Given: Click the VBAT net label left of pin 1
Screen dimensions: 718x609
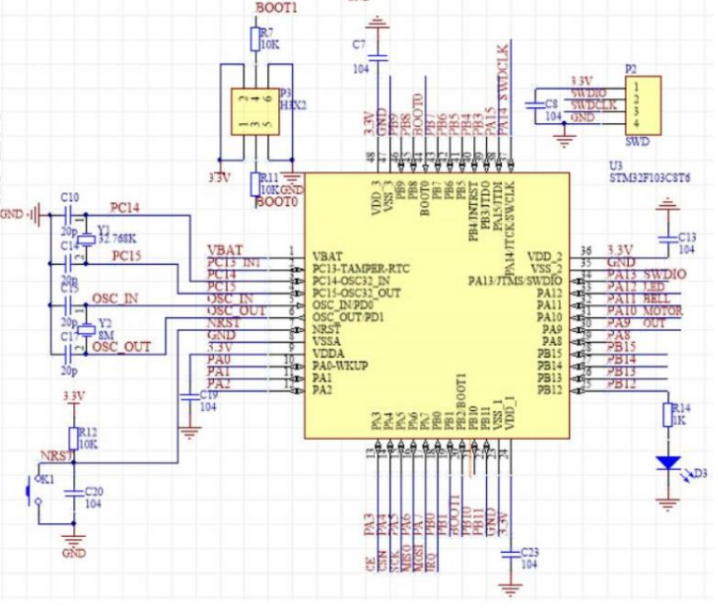Looking at the screenshot, I should [225, 250].
